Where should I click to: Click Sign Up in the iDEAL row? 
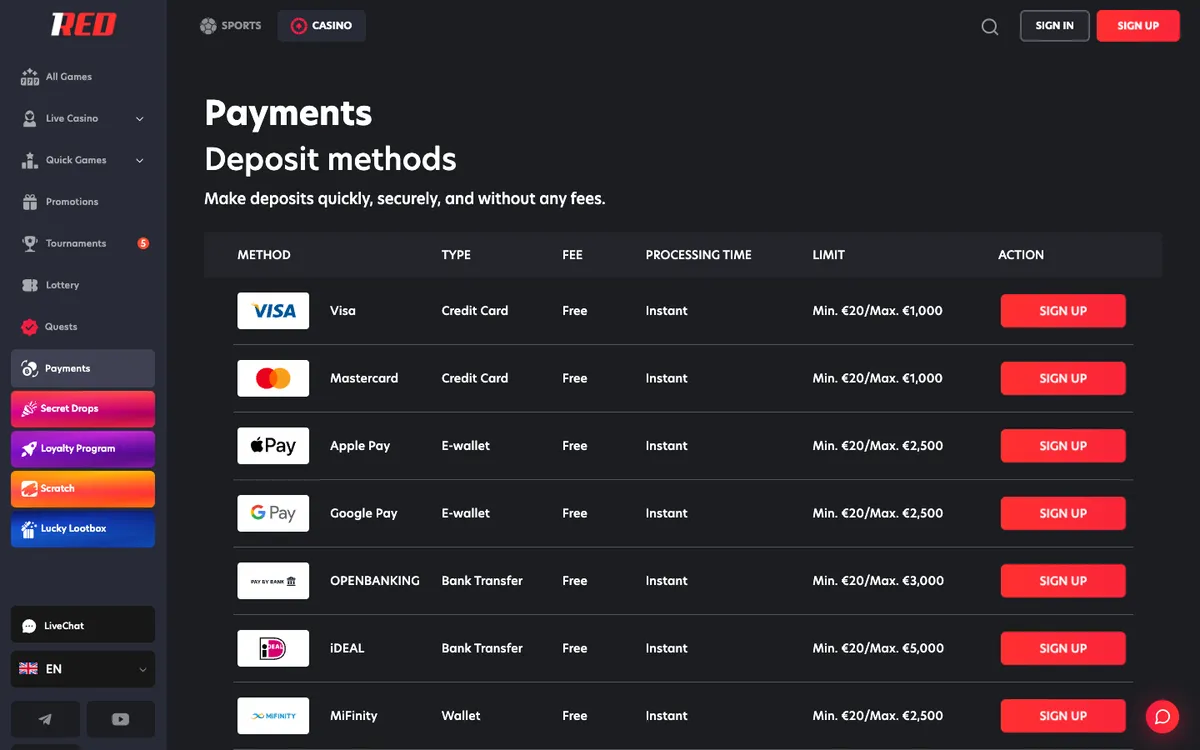[1063, 648]
